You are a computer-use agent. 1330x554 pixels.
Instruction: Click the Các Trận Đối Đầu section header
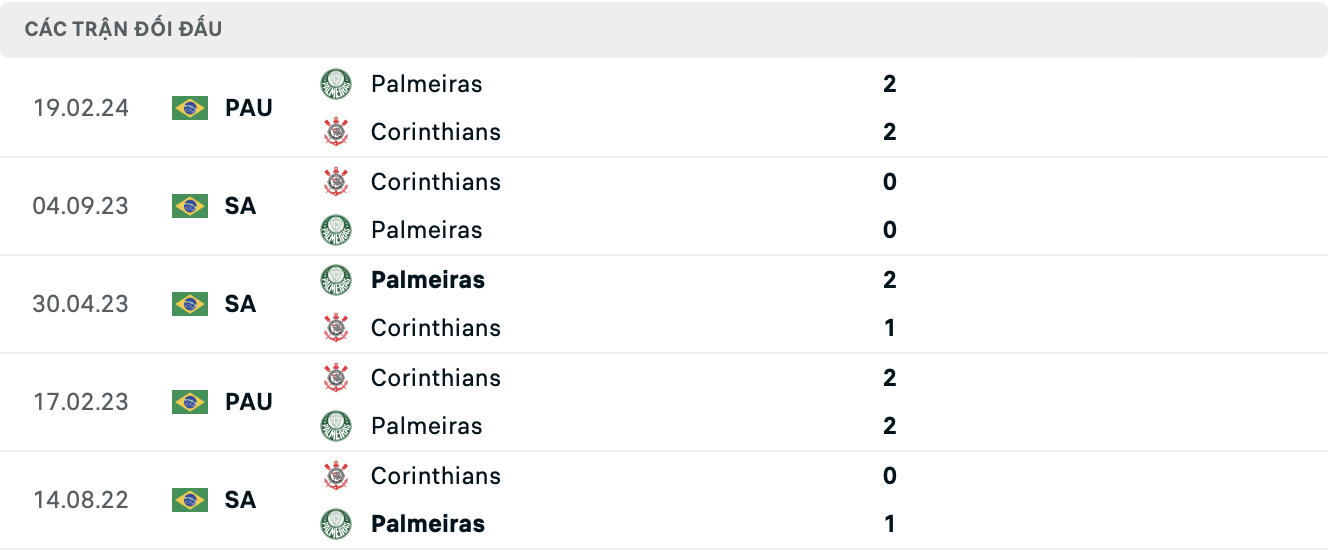(x=124, y=29)
